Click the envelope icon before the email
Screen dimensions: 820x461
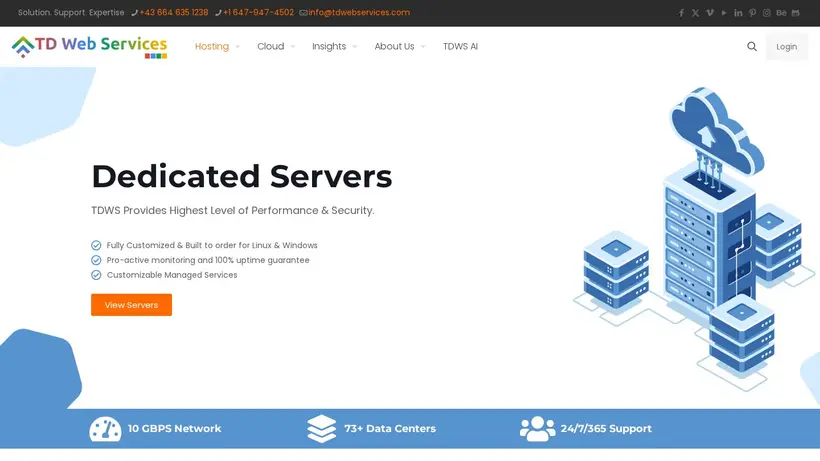[303, 13]
